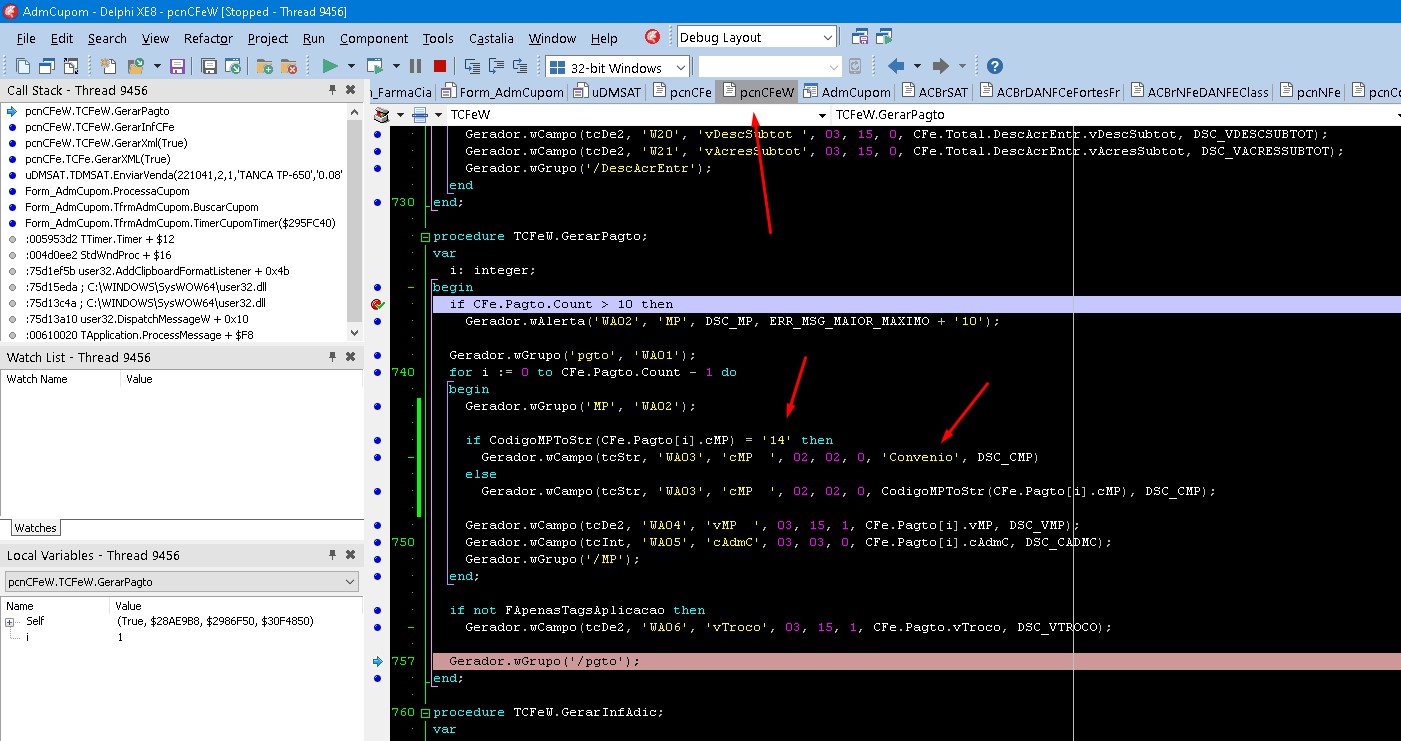The image size is (1401, 741).
Task: Click the Value column header in Local Variables
Action: pyautogui.click(x=235, y=606)
